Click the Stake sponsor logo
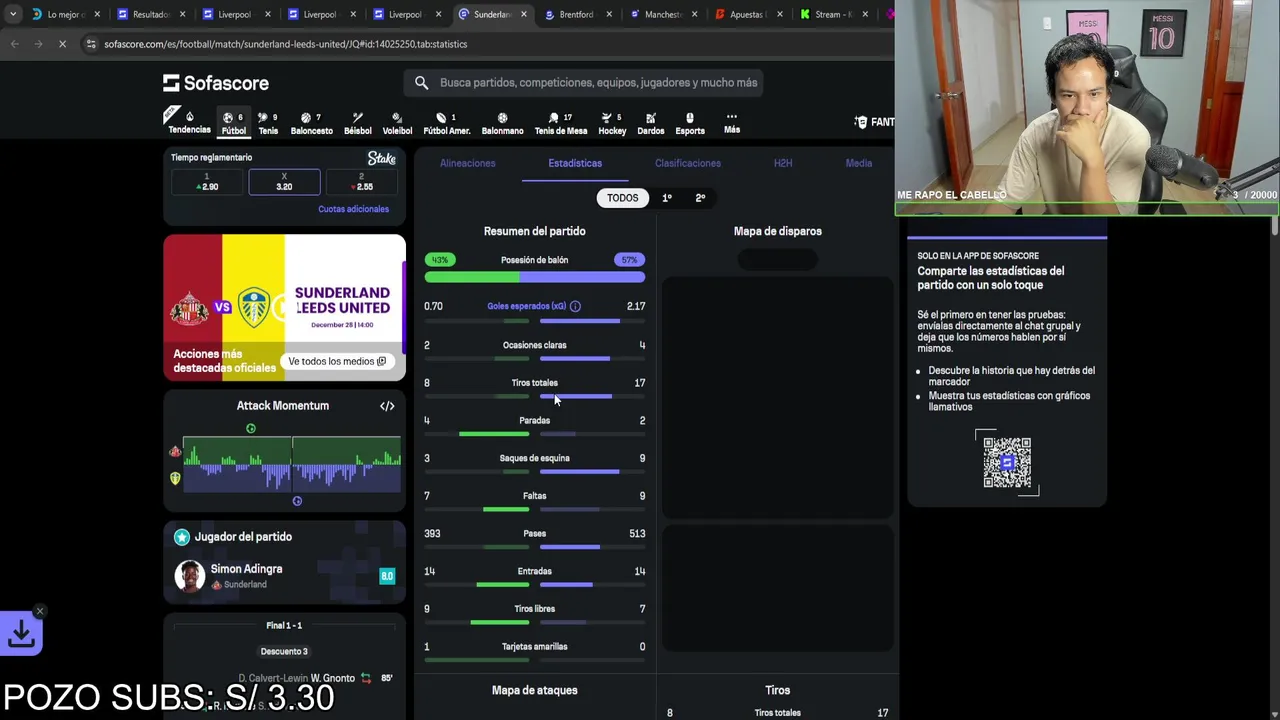This screenshot has width=1280, height=720. click(381, 158)
